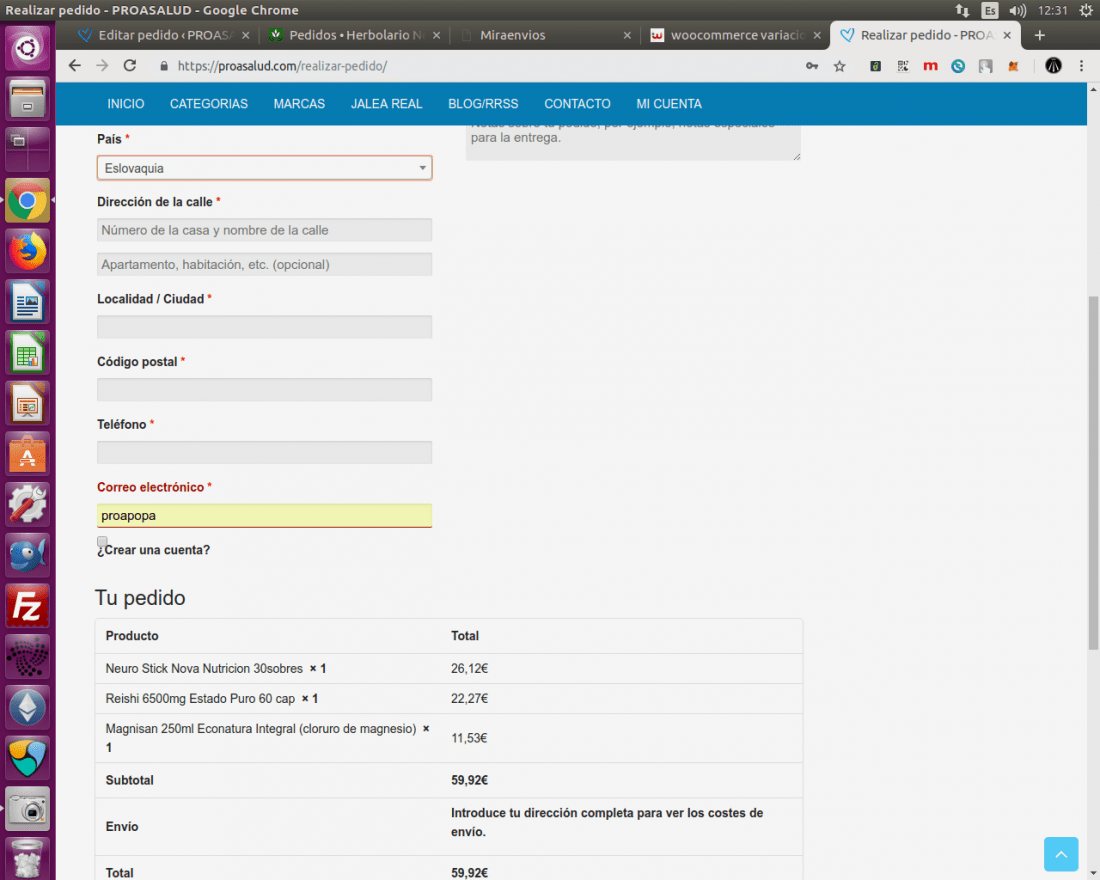Open the CONTACTO menu item
Screen dimensions: 1100x880
pyautogui.click(x=577, y=104)
